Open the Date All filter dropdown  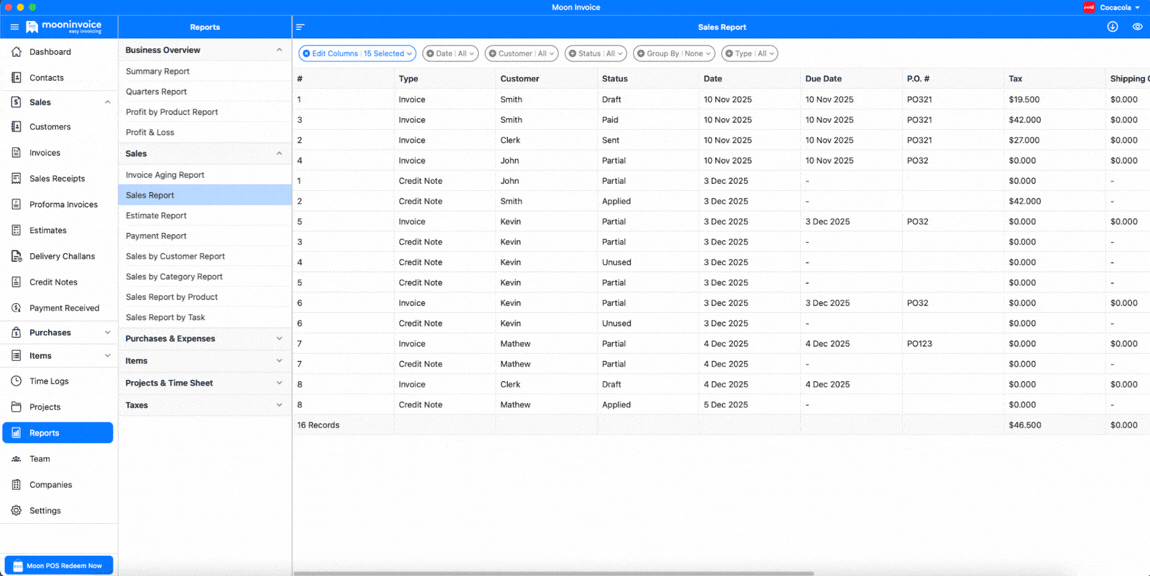(x=450, y=53)
